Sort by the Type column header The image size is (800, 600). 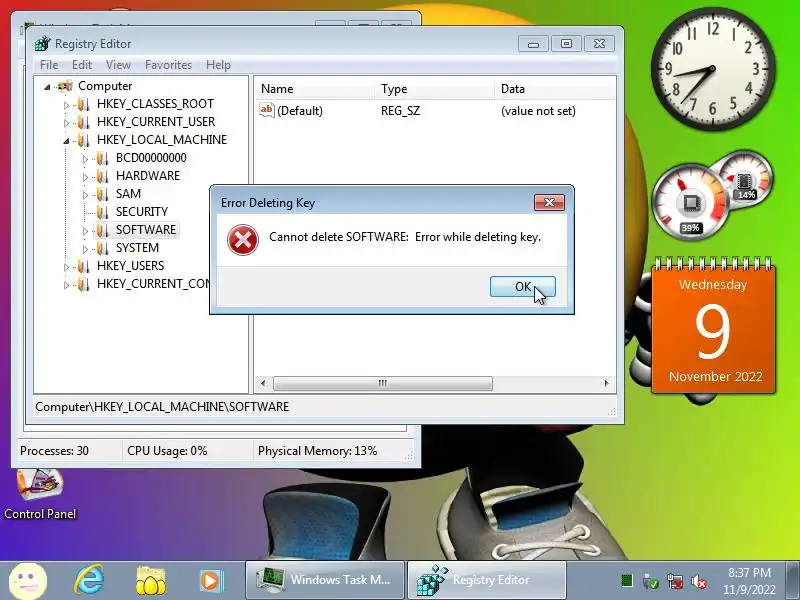tap(434, 89)
